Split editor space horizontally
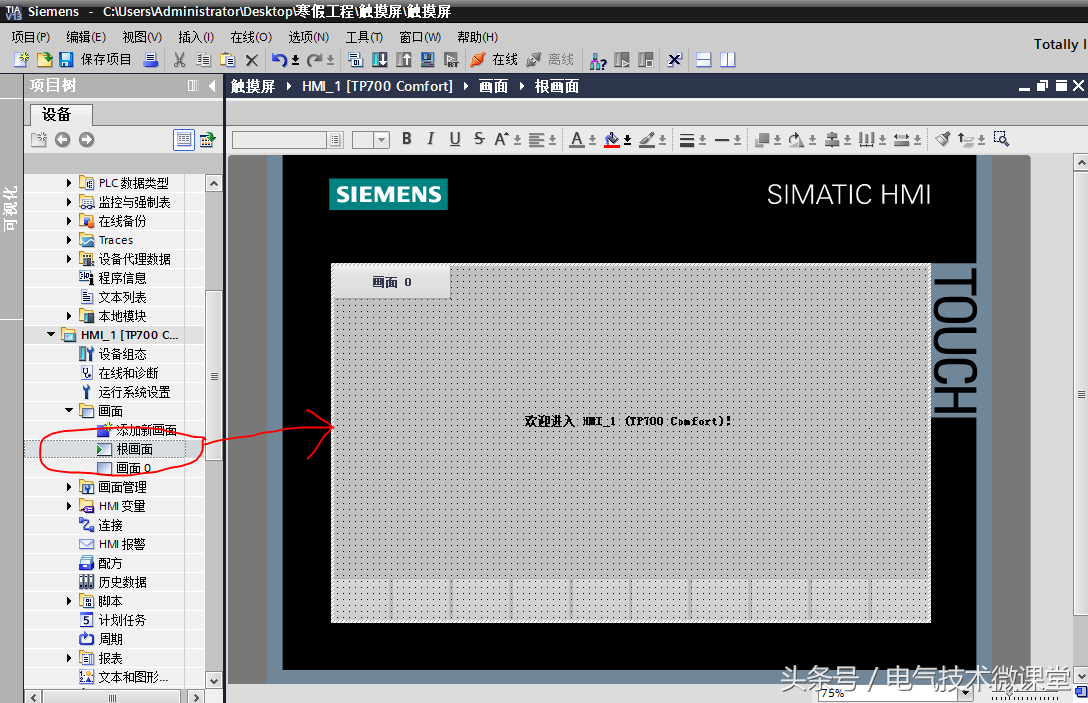The image size is (1088, 703). (704, 60)
